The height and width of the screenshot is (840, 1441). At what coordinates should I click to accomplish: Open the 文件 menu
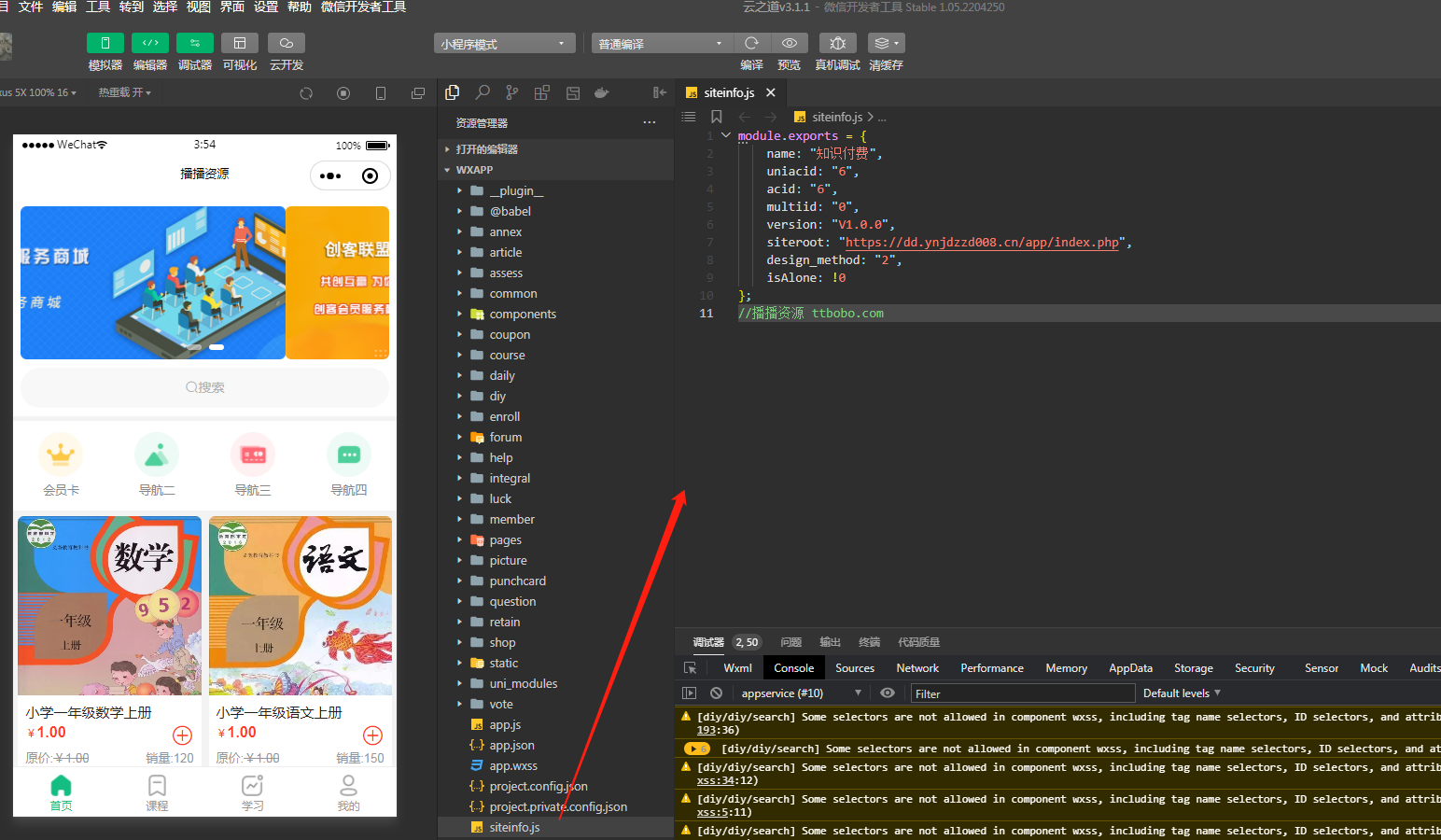tap(31, 7)
